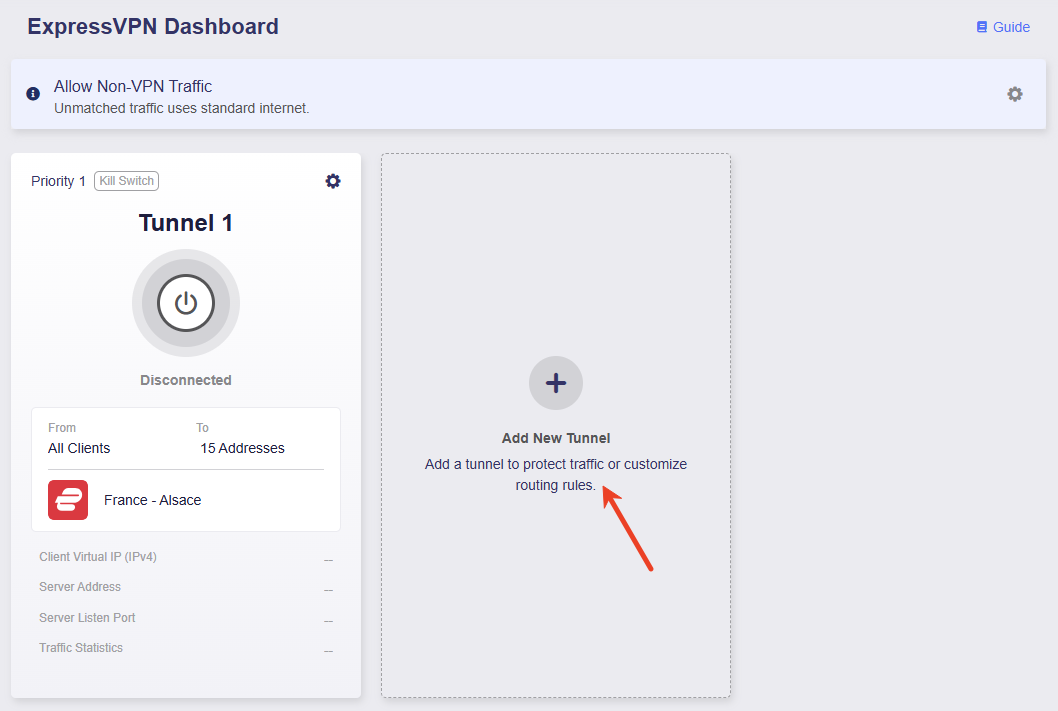Open Allow Non-VPN Traffic settings gear
This screenshot has height=711, width=1058.
1015,94
